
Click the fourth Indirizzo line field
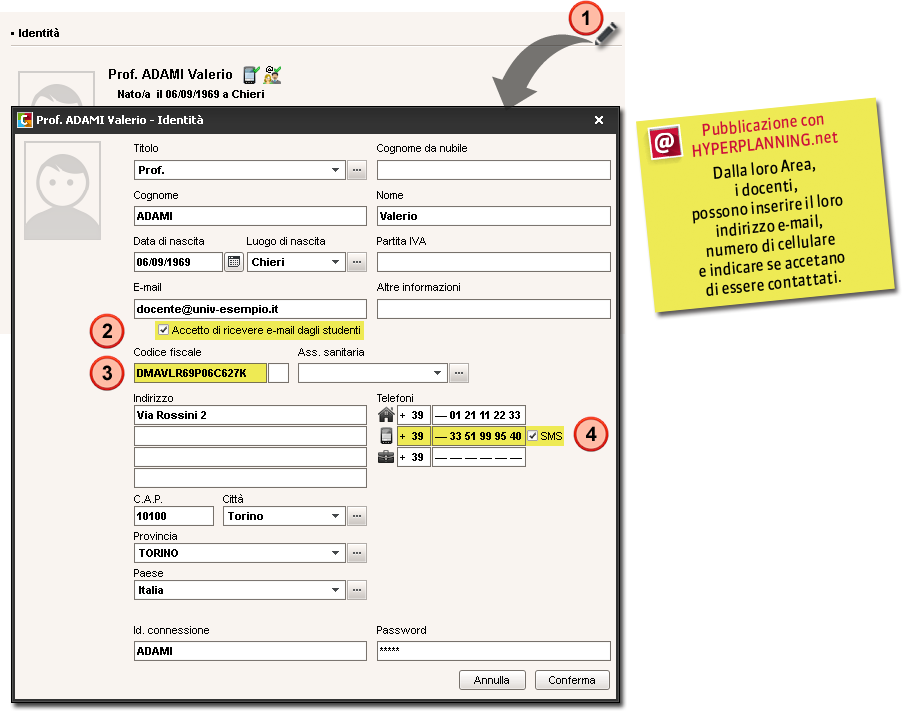[x=250, y=478]
